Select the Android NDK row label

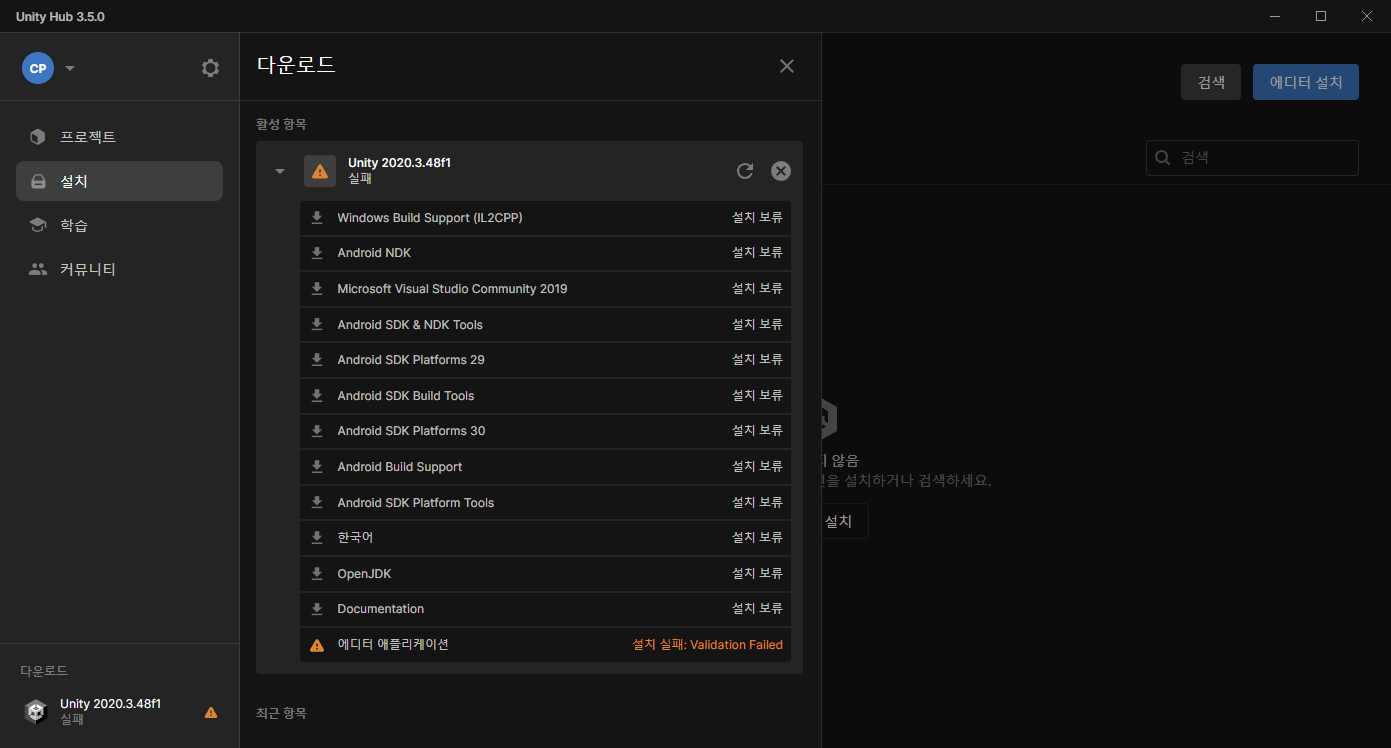[x=374, y=253]
